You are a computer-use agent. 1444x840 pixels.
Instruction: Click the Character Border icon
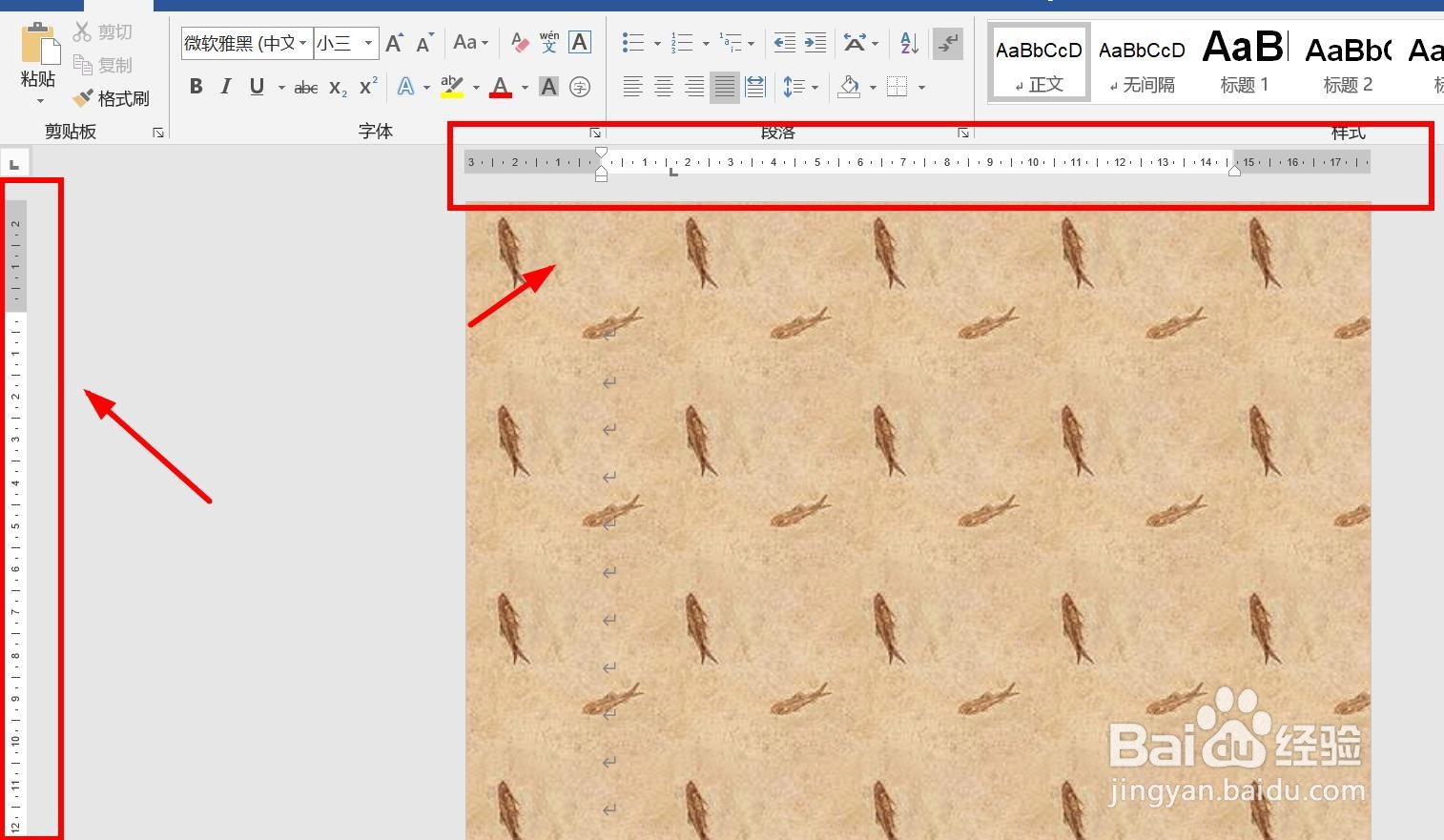click(579, 43)
